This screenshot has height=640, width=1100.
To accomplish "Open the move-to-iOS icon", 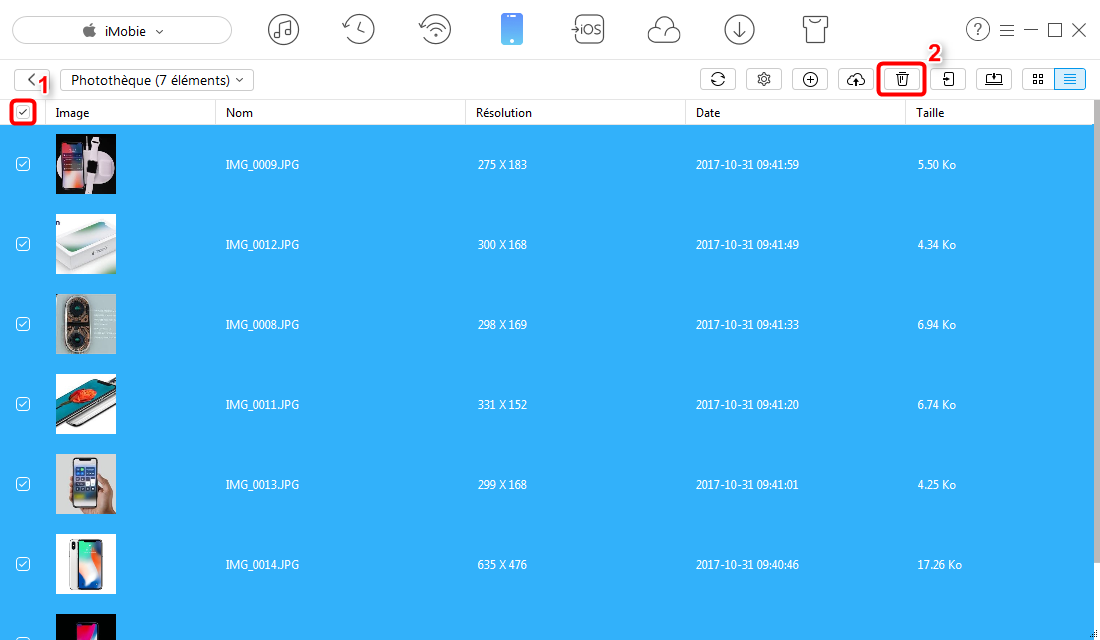I will pos(588,29).
